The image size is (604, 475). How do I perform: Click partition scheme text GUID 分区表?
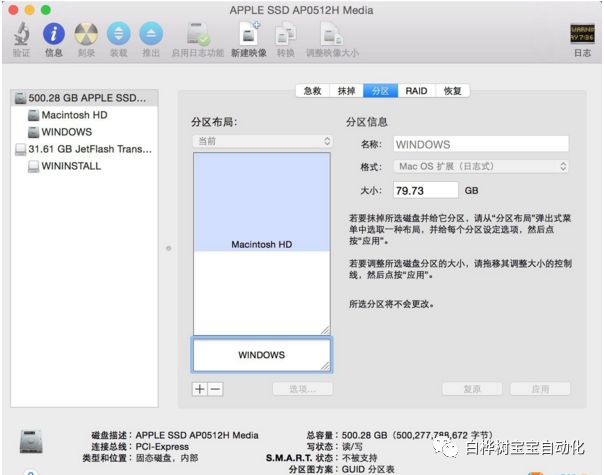368,470
